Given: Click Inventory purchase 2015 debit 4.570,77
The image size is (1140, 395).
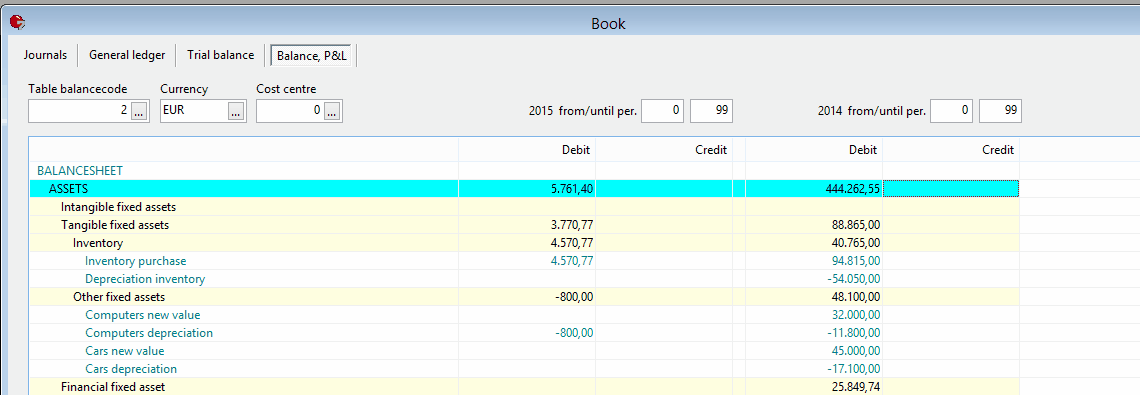Looking at the screenshot, I should tap(571, 260).
